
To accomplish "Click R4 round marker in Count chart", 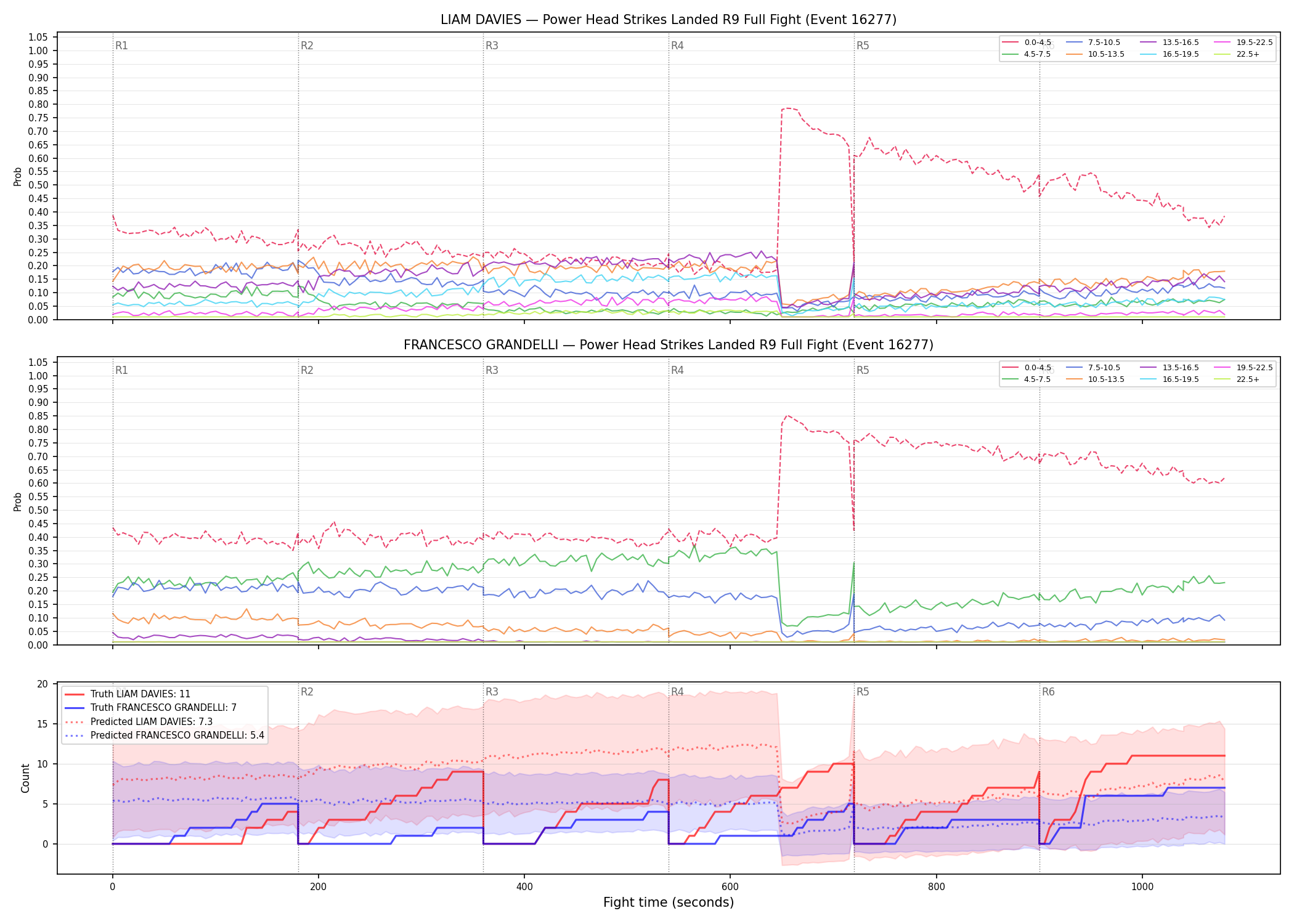I will click(x=677, y=692).
